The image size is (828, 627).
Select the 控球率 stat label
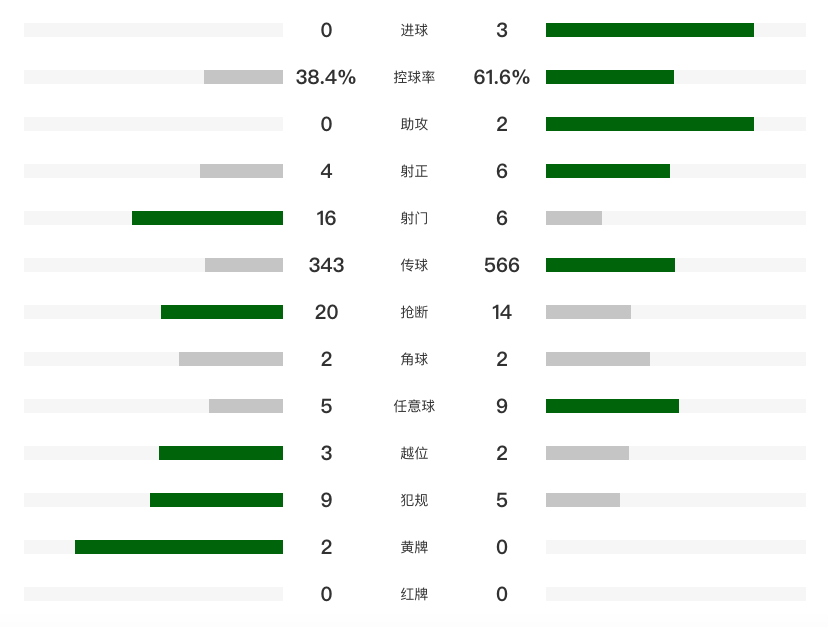pos(414,77)
